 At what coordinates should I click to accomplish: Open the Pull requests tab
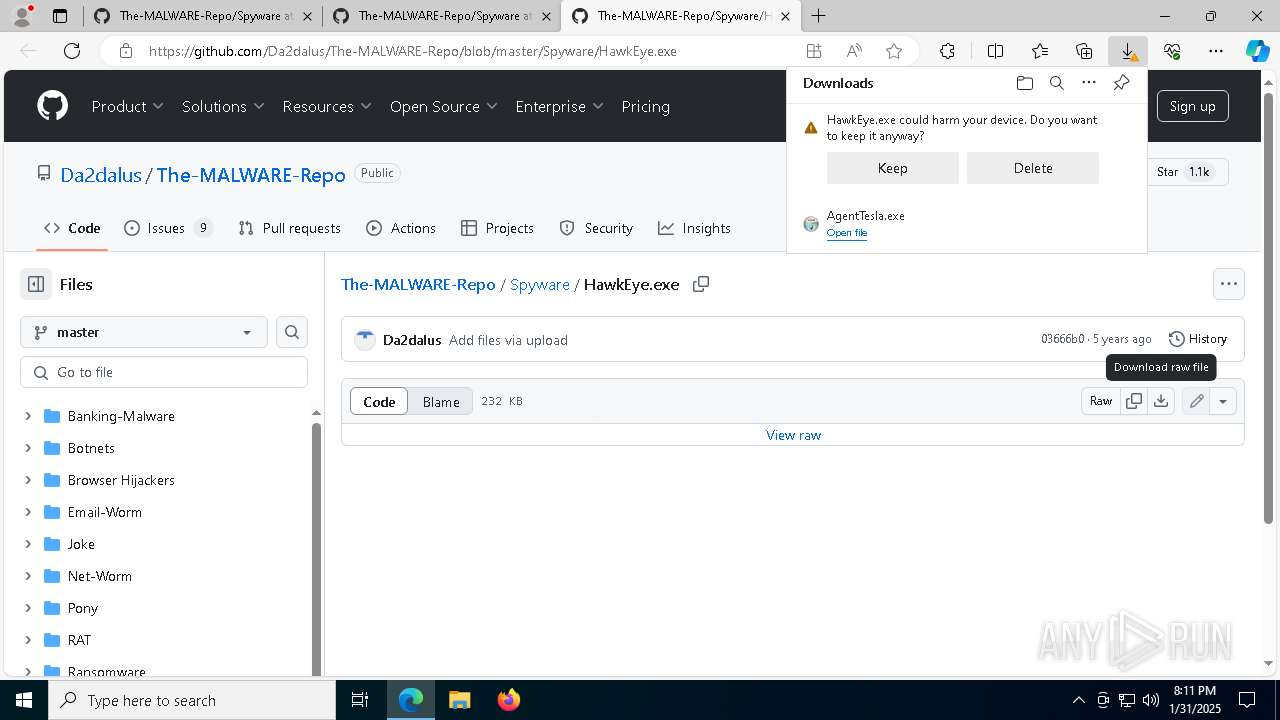pos(290,228)
